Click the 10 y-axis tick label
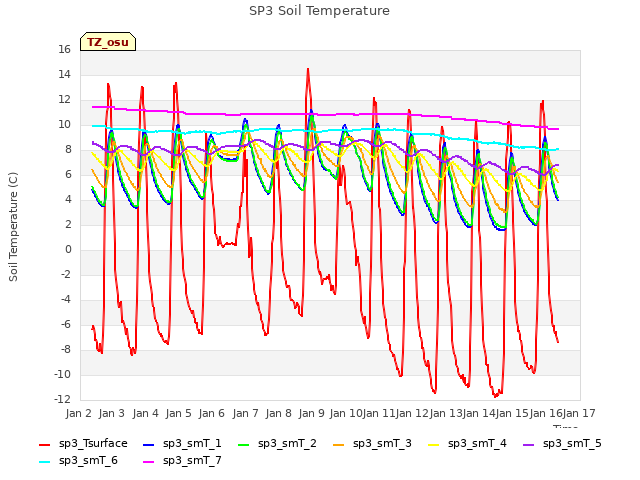The width and height of the screenshot is (640, 480). click(64, 124)
